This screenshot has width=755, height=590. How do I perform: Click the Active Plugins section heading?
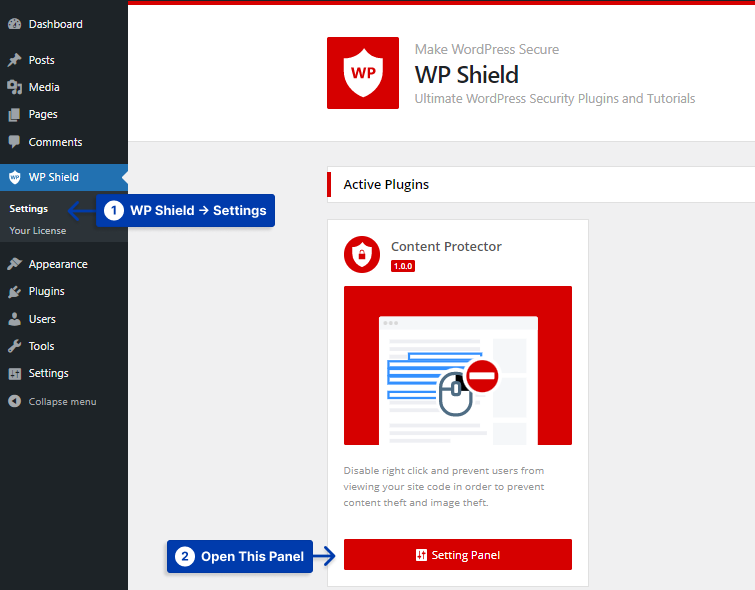[386, 184]
